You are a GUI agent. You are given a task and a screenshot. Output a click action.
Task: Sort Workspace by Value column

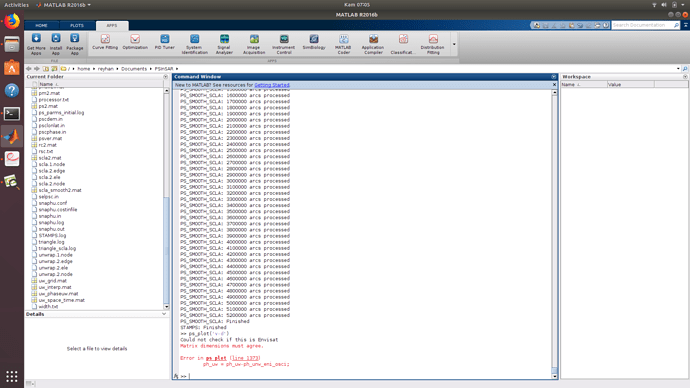[631, 84]
